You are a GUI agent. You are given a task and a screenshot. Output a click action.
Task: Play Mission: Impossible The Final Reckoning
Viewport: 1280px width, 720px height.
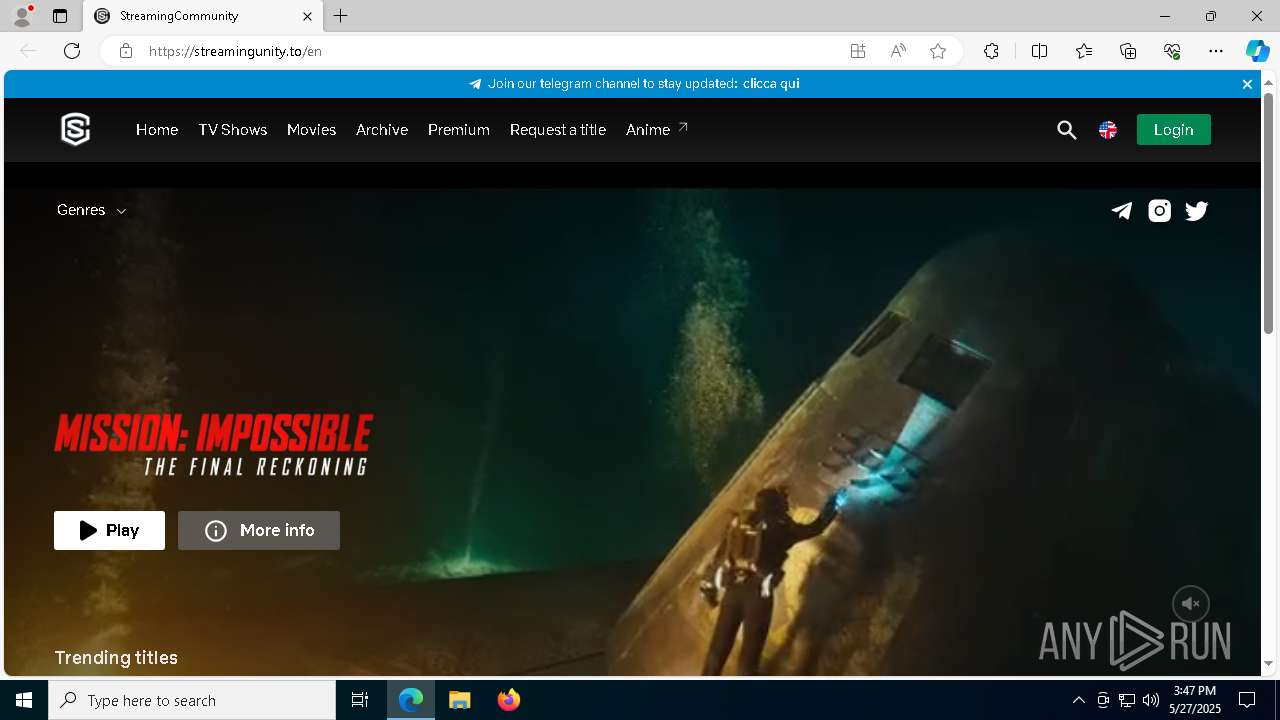(109, 531)
